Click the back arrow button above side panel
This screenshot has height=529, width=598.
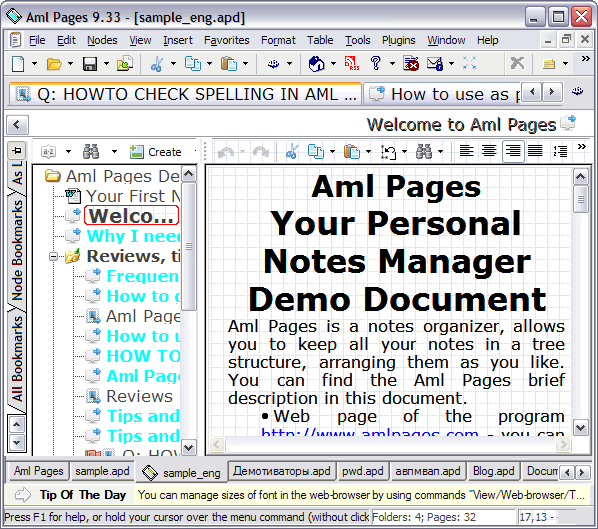coord(17,124)
